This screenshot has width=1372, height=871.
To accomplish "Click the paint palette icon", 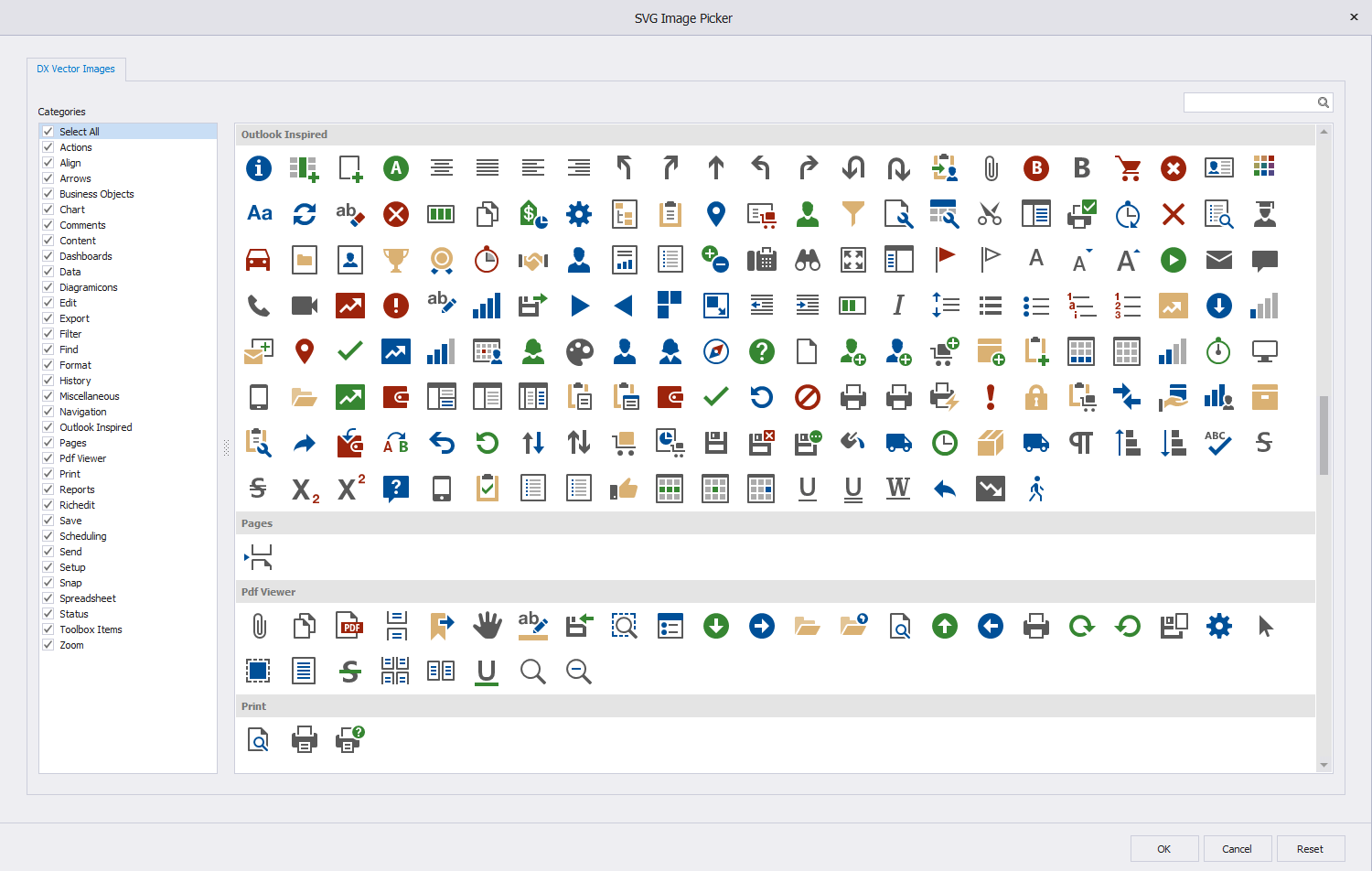I will click(x=579, y=350).
